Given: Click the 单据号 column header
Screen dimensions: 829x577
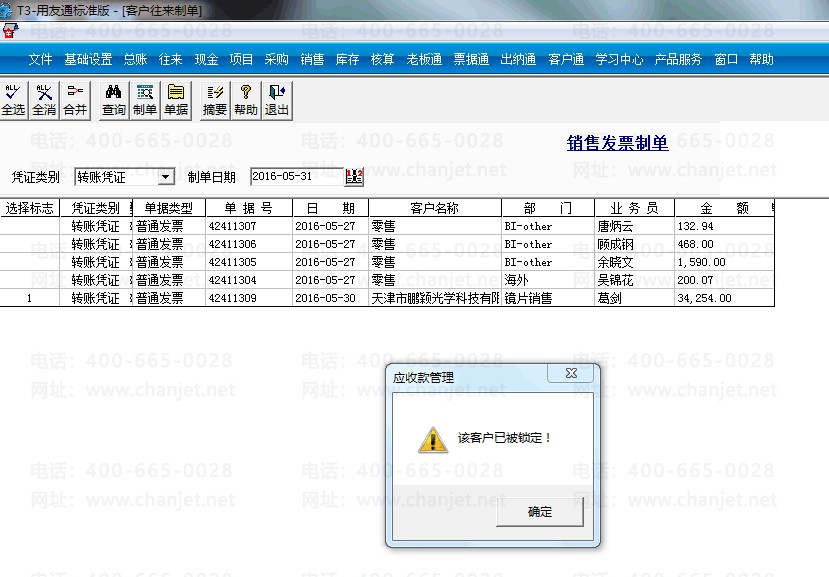Looking at the screenshot, I should (x=249, y=208).
